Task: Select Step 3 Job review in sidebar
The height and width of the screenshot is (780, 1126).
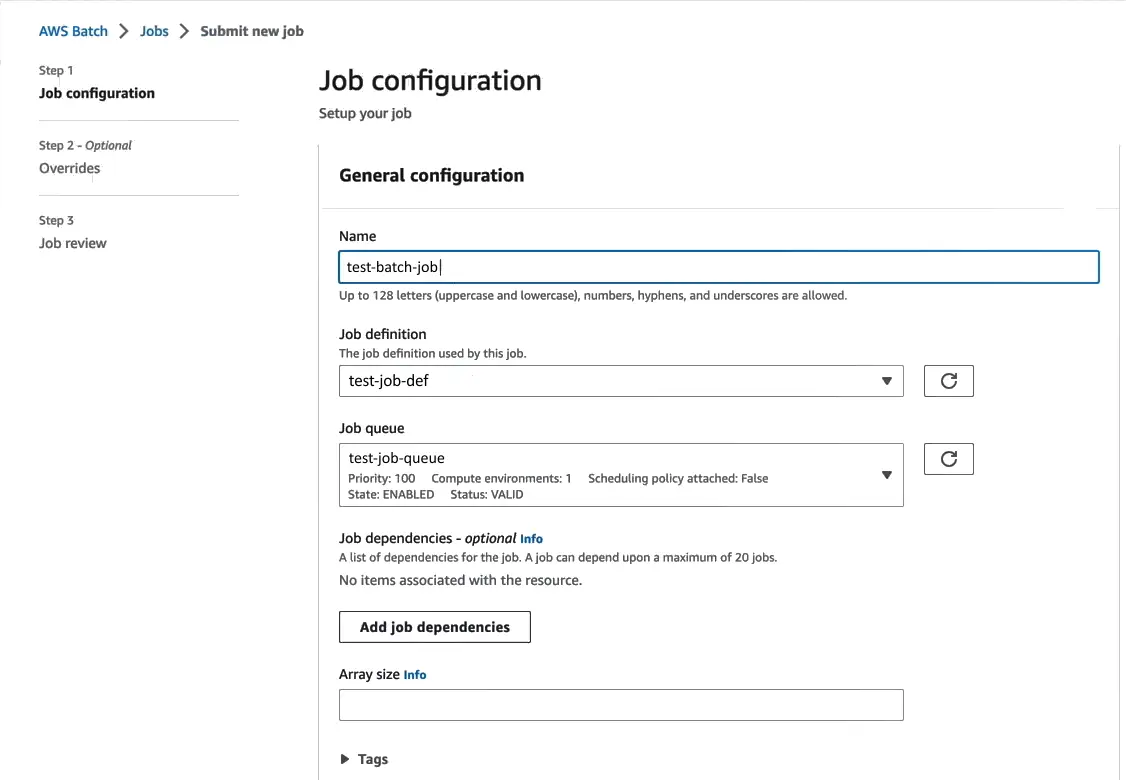Action: (72, 243)
